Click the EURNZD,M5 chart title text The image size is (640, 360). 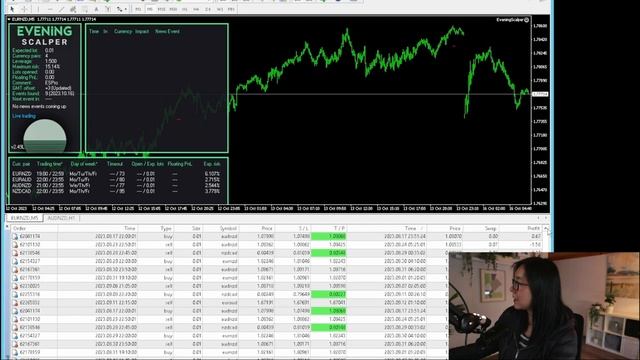[24, 19]
